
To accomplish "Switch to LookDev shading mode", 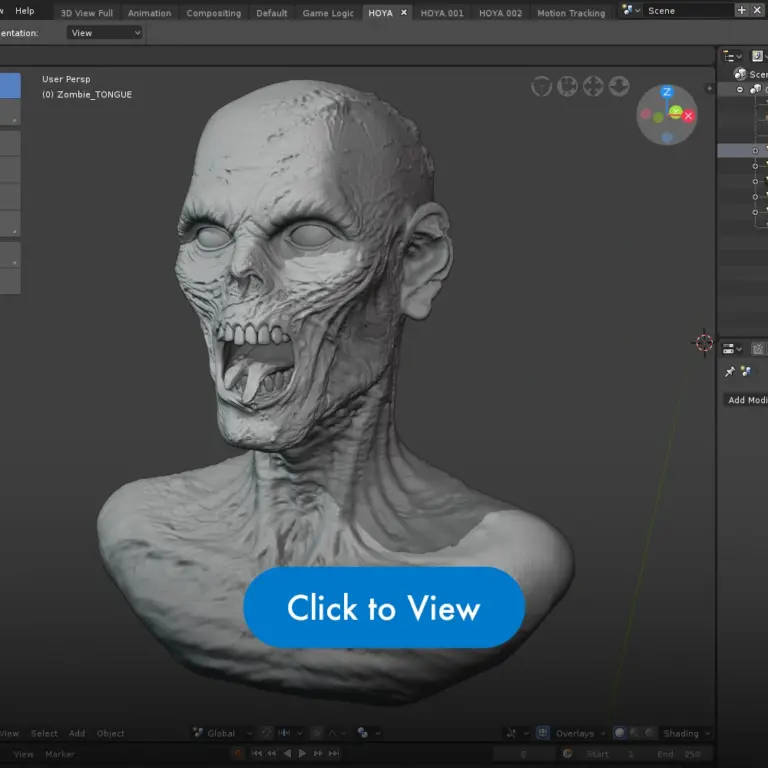I will (635, 733).
